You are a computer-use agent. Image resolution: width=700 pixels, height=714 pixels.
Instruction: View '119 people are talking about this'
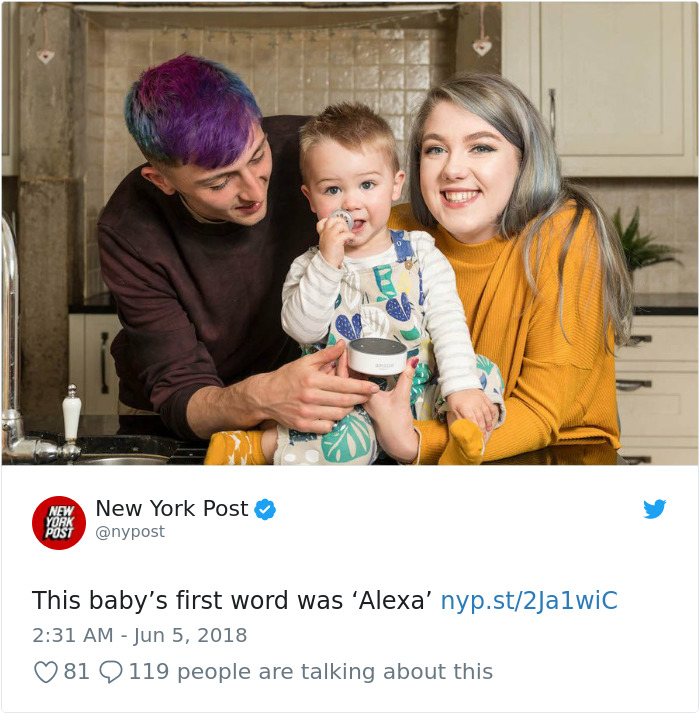point(311,672)
